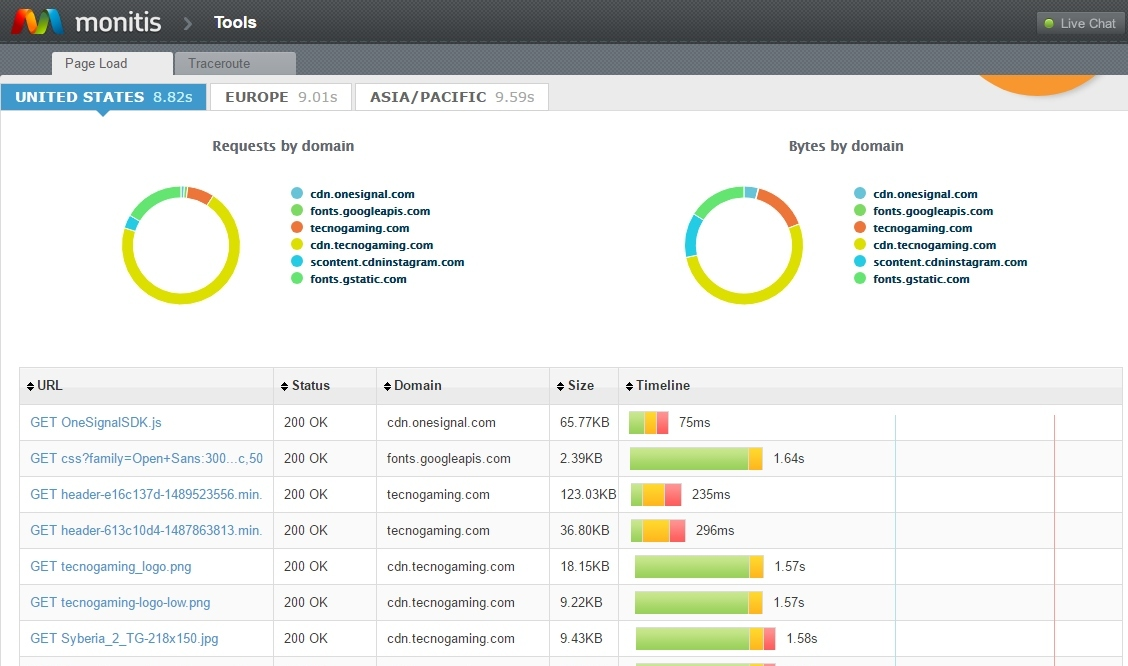Select the Asia/Pacific 9.59s tab
Screen dimensions: 1128x666
tap(452, 97)
